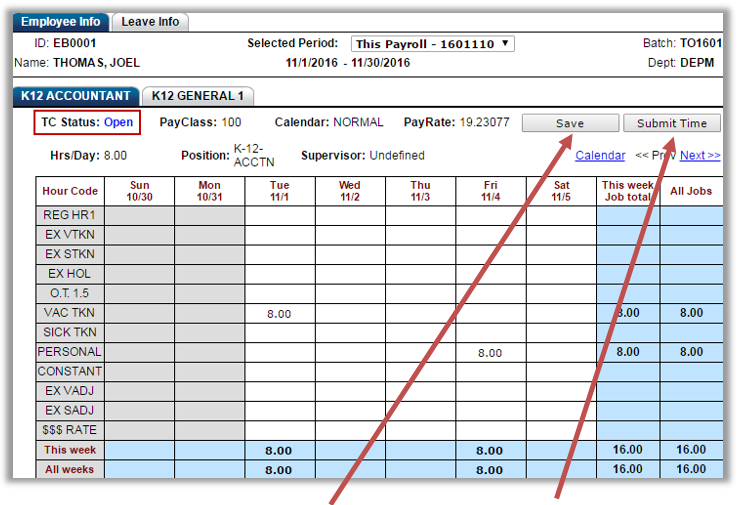Screen dimensions: 744x505
Task: Open the K12 GENERAL 1 job tab
Action: point(197,96)
